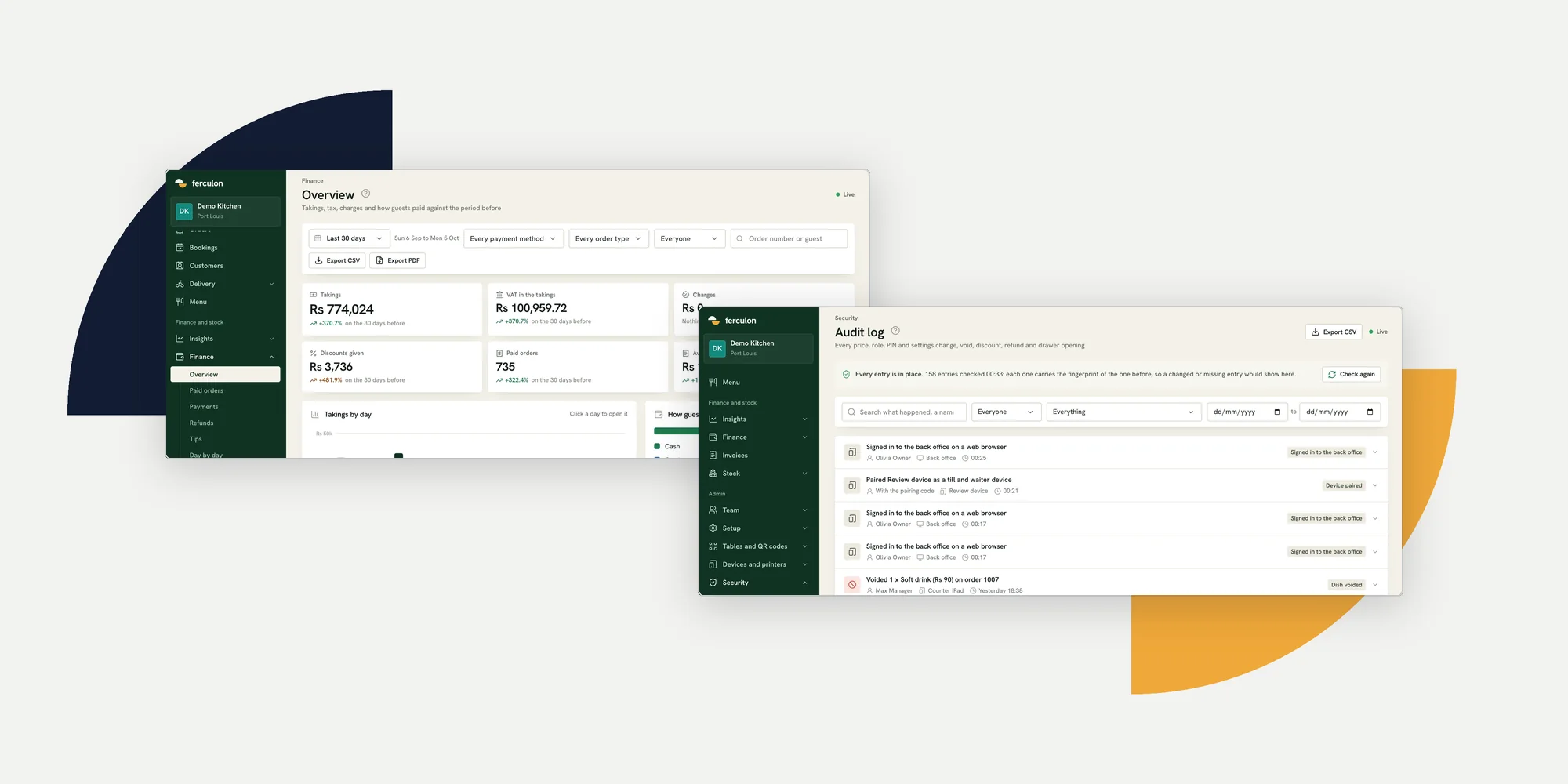Image resolution: width=1568 pixels, height=784 pixels.
Task: Click the Check again button
Action: 1351,374
